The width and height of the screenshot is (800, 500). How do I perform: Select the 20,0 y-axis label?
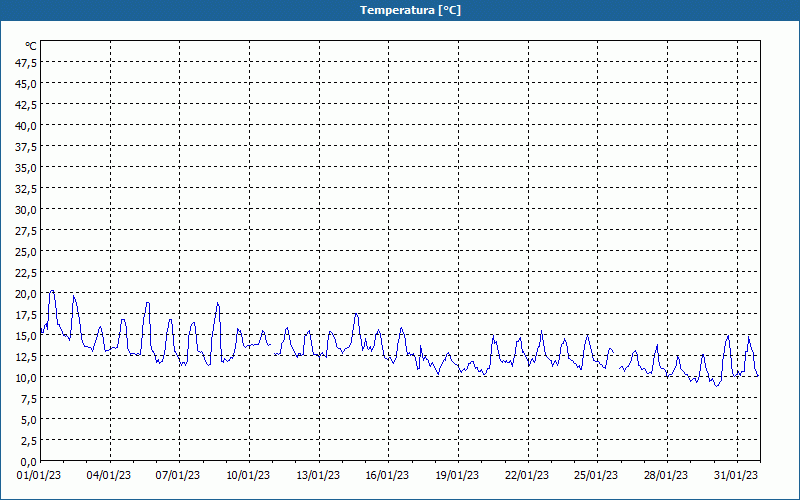tap(27, 294)
